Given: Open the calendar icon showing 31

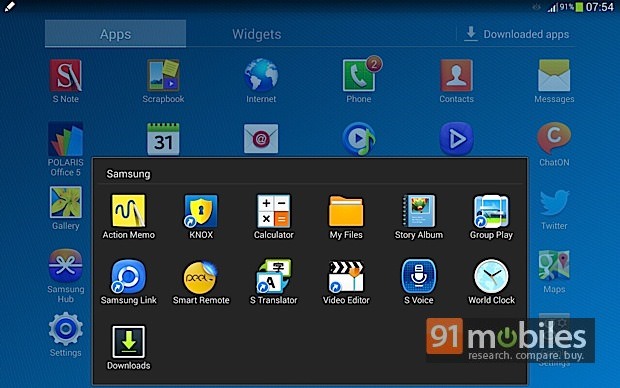Looking at the screenshot, I should click(x=163, y=139).
